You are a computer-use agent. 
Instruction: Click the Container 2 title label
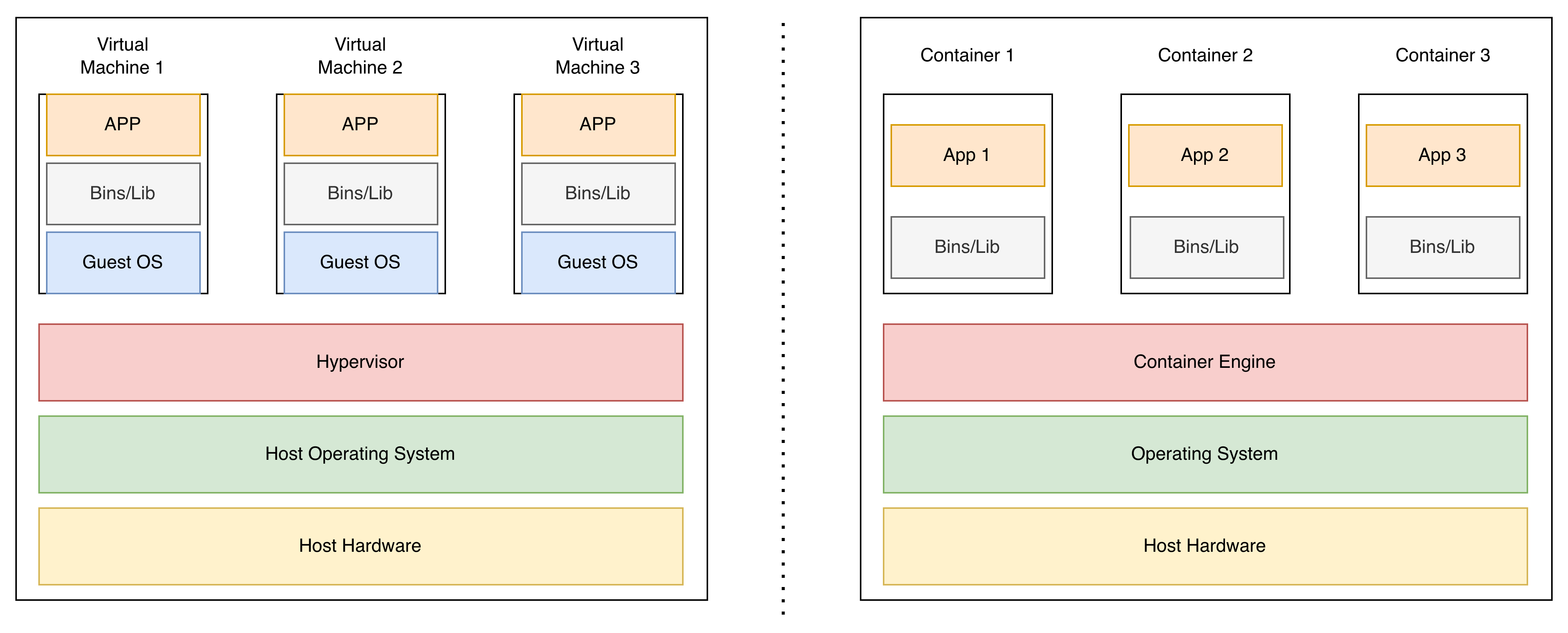coord(1205,56)
